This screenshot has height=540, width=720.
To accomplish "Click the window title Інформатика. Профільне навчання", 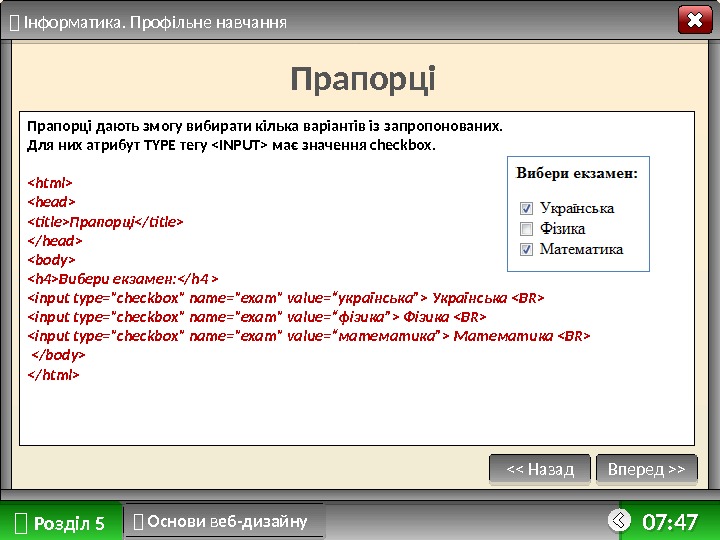I will pyautogui.click(x=155, y=22).
